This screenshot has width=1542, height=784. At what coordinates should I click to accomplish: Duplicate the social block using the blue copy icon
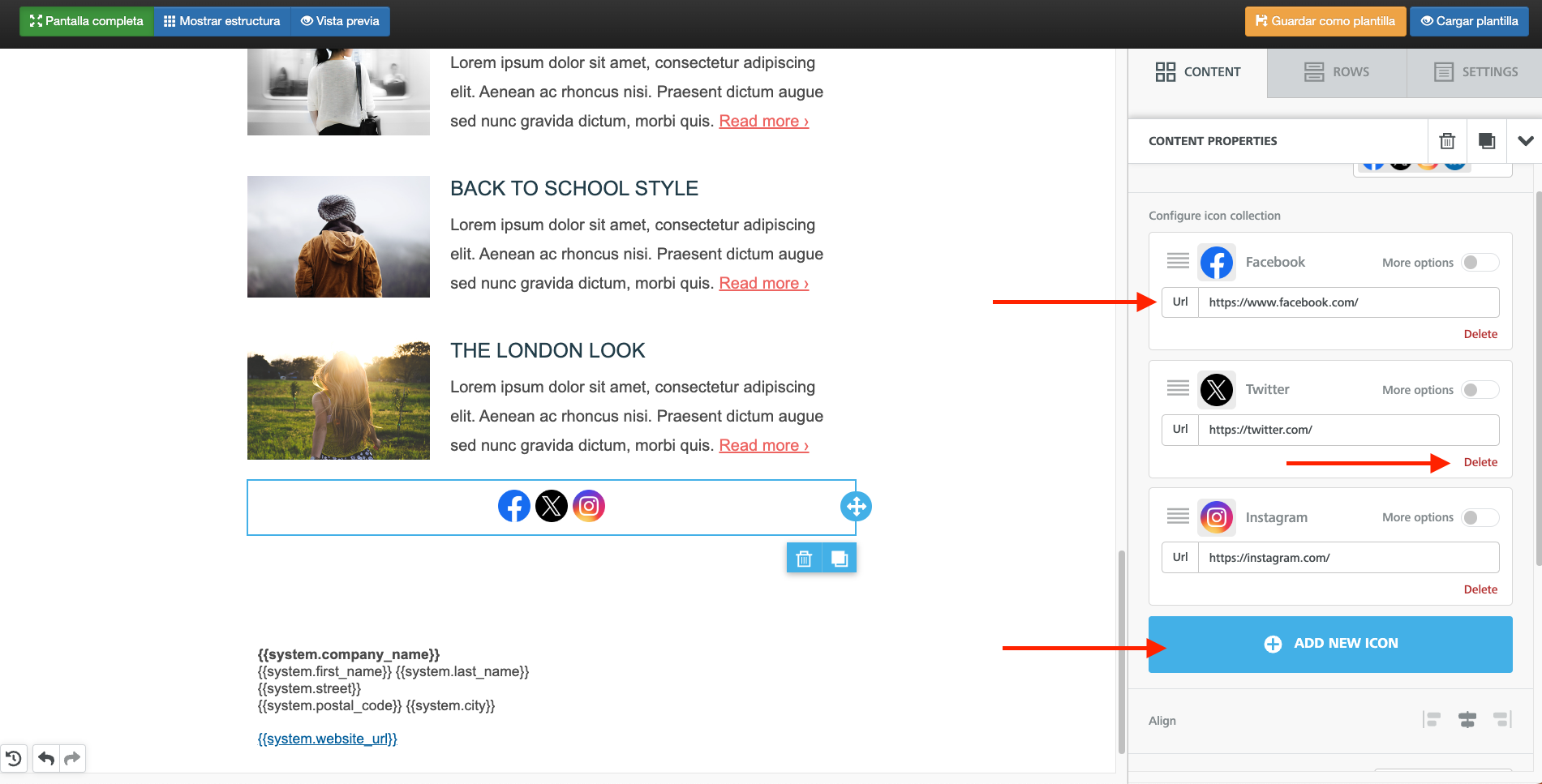(x=840, y=559)
